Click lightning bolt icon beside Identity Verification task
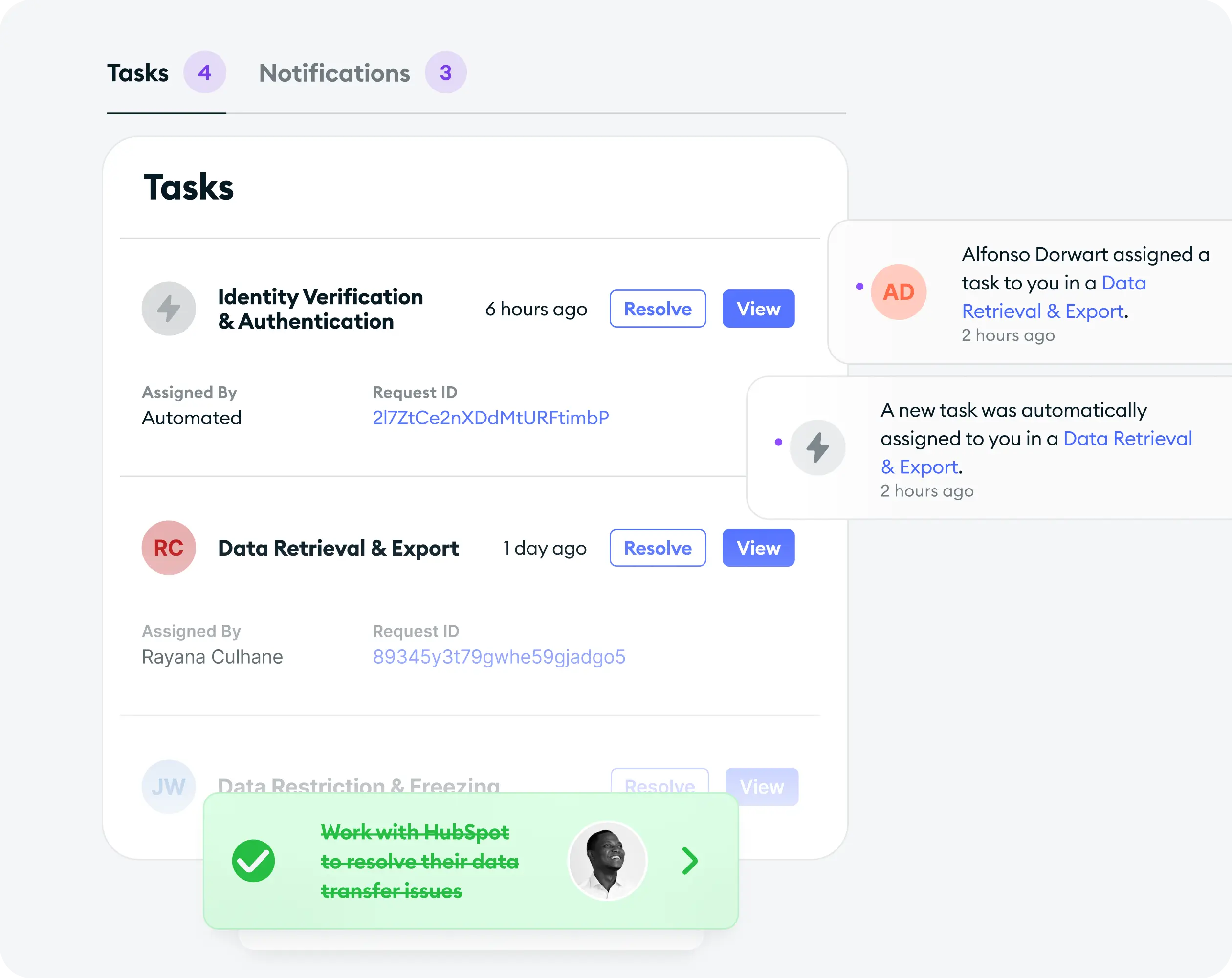Screen dimensions: 1232x978 [169, 309]
